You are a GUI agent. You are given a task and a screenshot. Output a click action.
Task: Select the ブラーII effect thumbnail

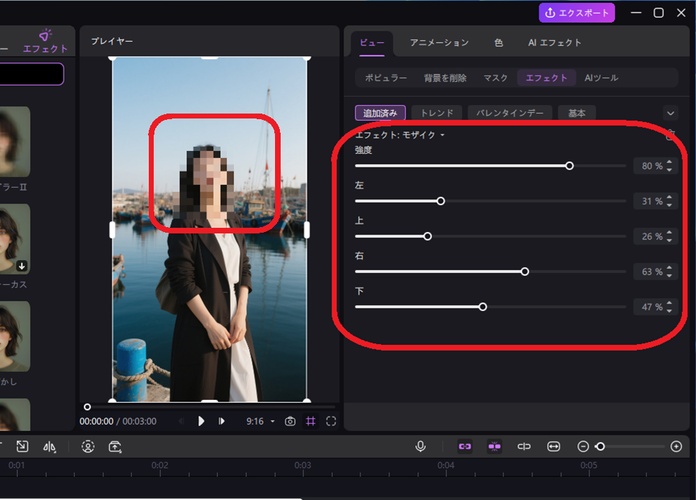click(15, 141)
